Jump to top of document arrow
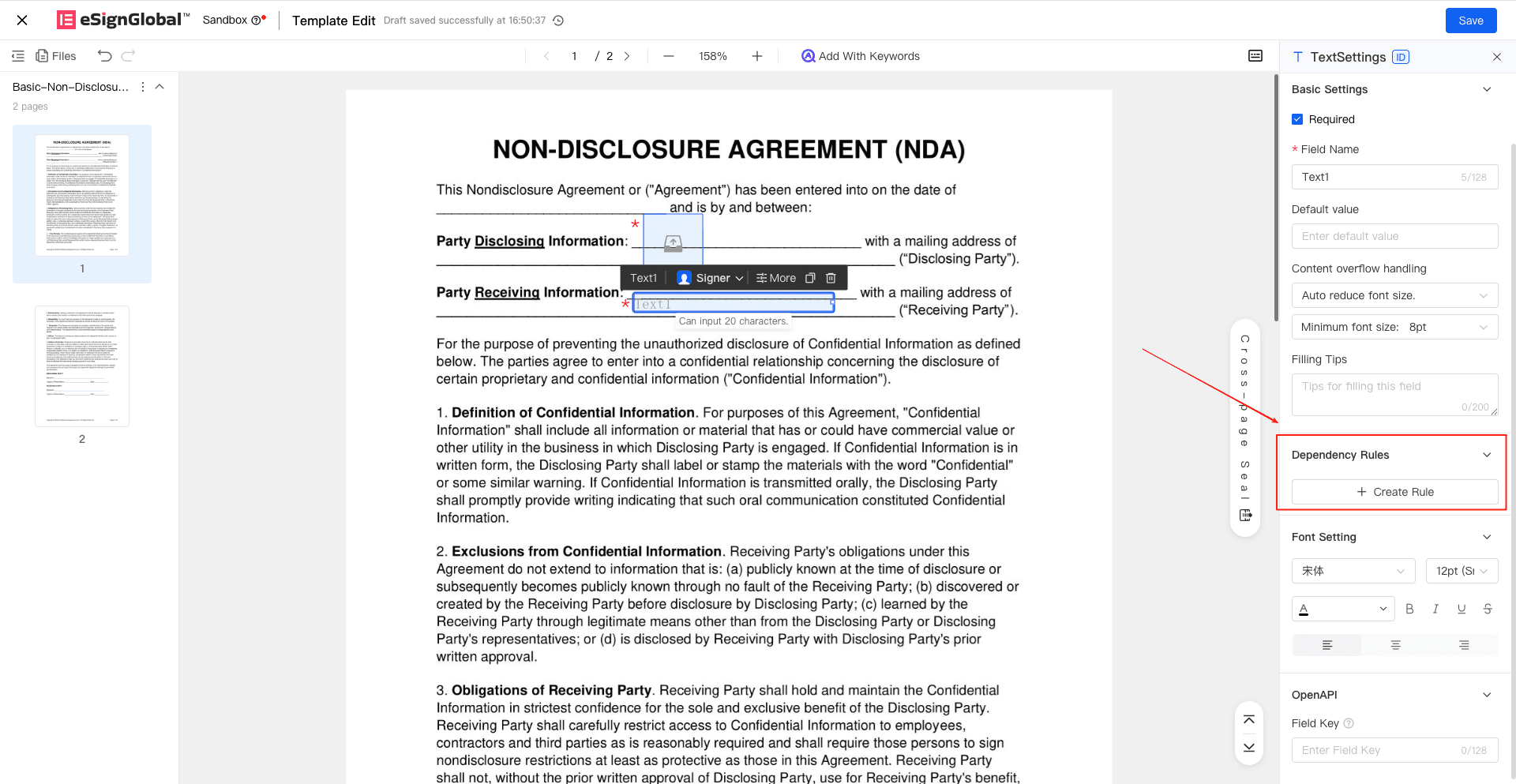 click(1249, 719)
